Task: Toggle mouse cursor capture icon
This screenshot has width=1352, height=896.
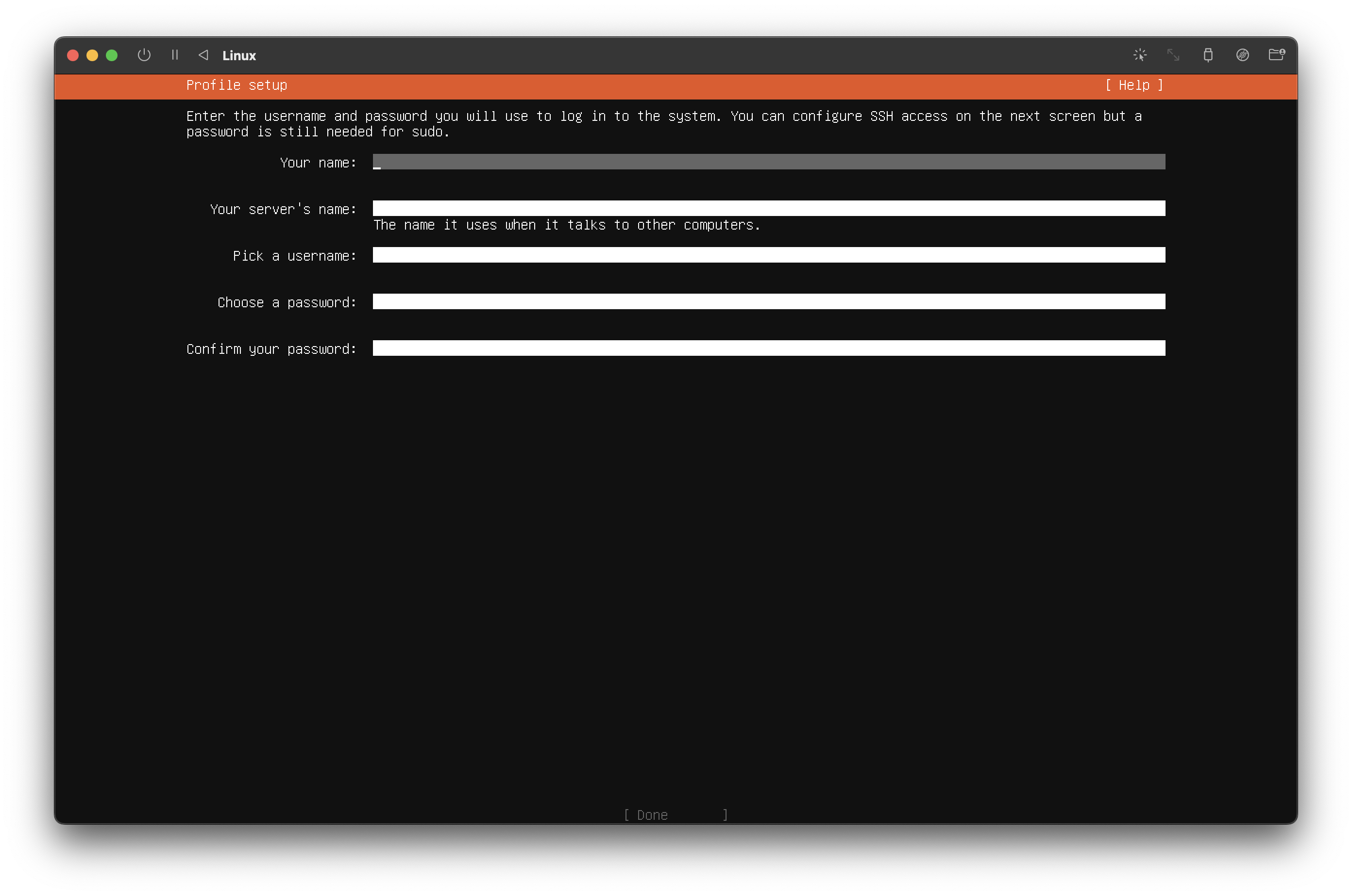Action: point(1139,55)
